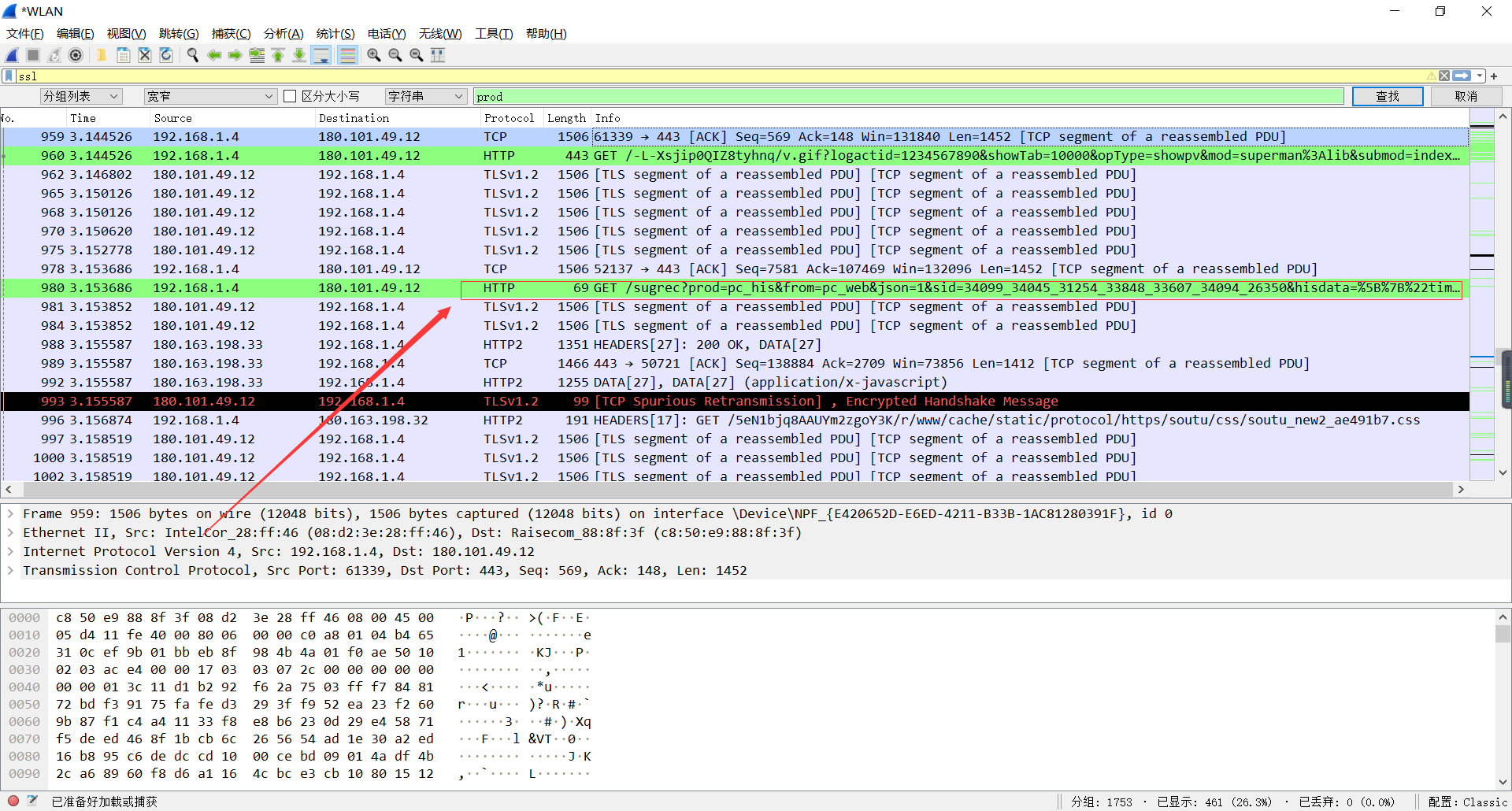Jump to the last packet
Image resolution: width=1512 pixels, height=811 pixels.
click(x=299, y=55)
